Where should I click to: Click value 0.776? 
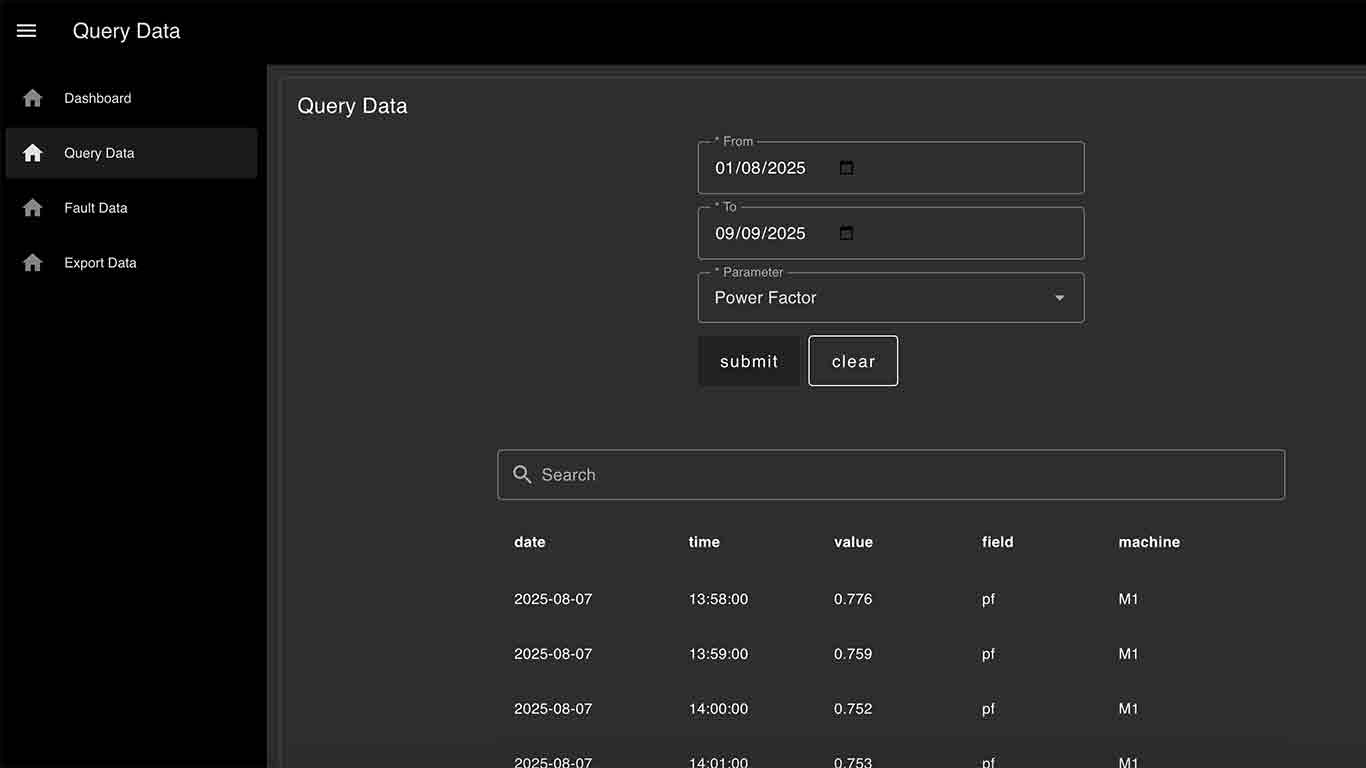(853, 599)
